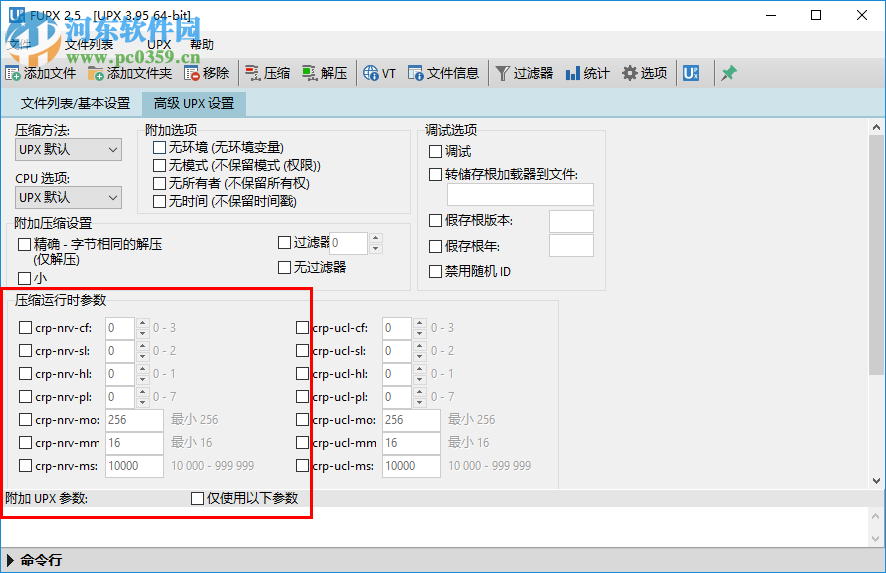Viewport: 886px width, 573px height.
Task: Click the blue UPX logo toolbar icon
Action: point(690,73)
